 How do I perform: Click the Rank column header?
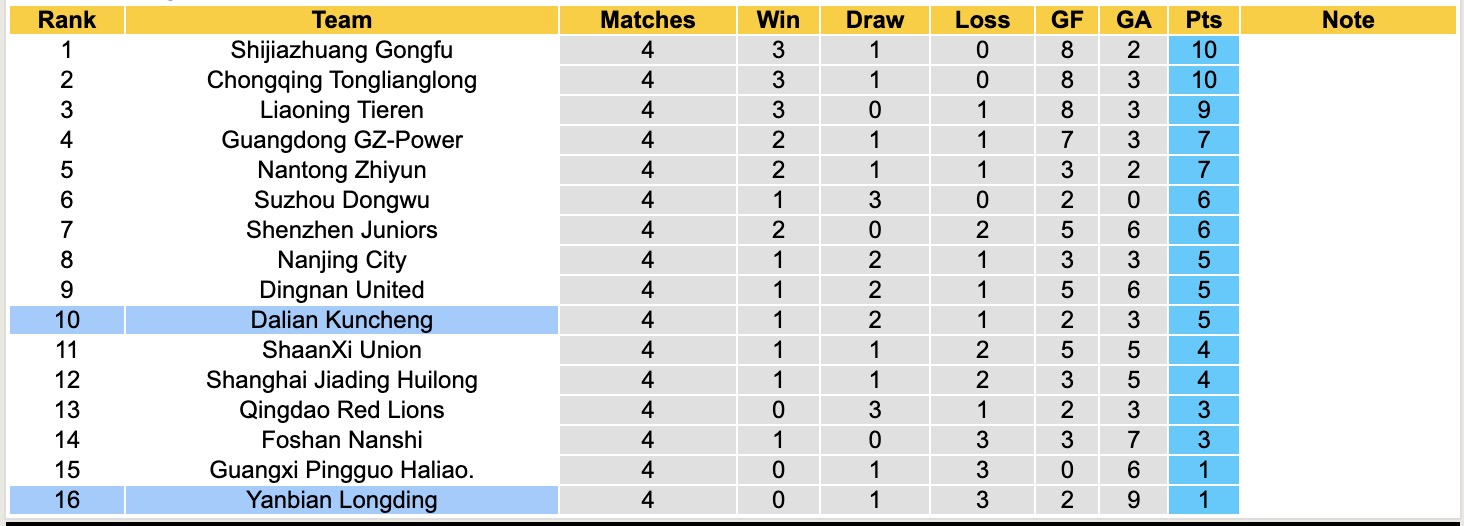(66, 20)
